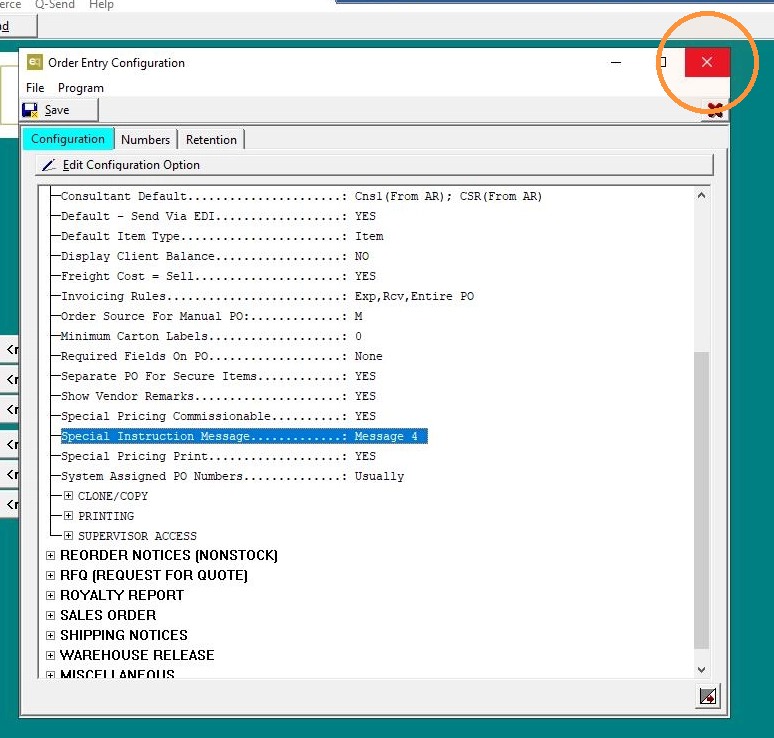Expand the CLONE/COPY node

click(x=69, y=496)
